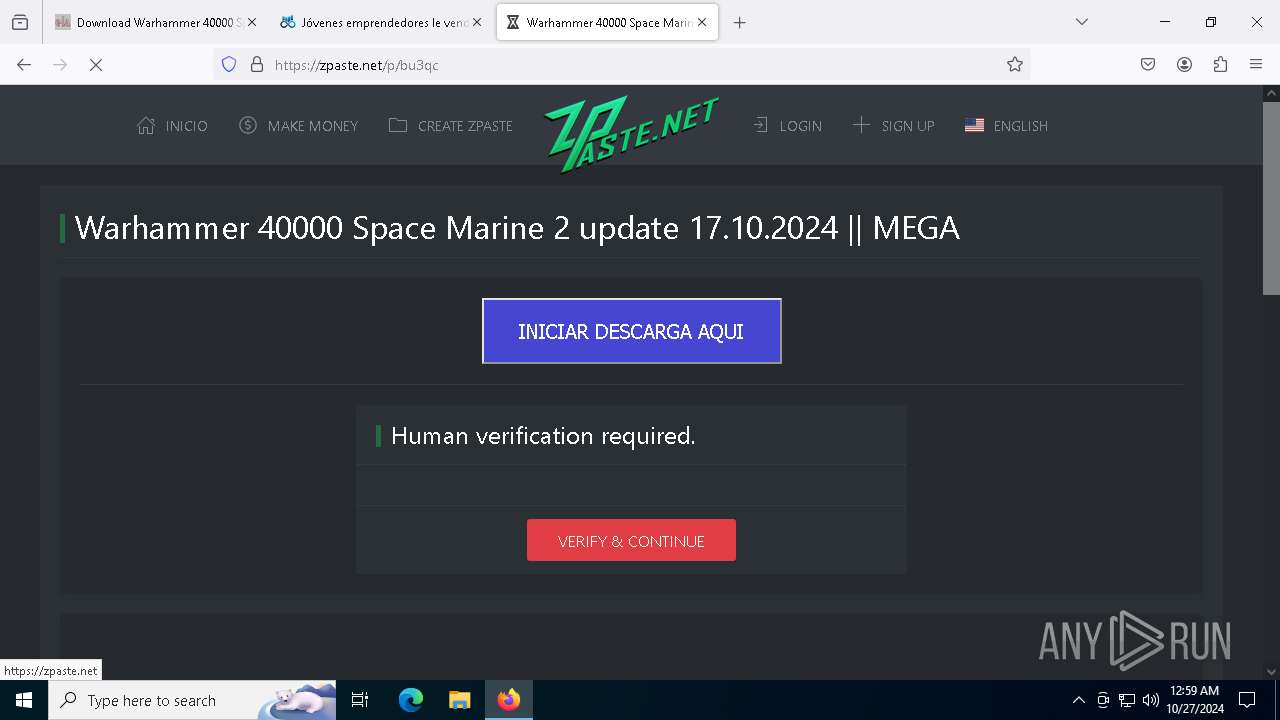The height and width of the screenshot is (720, 1280).
Task: Stop loading the page
Action: click(96, 65)
